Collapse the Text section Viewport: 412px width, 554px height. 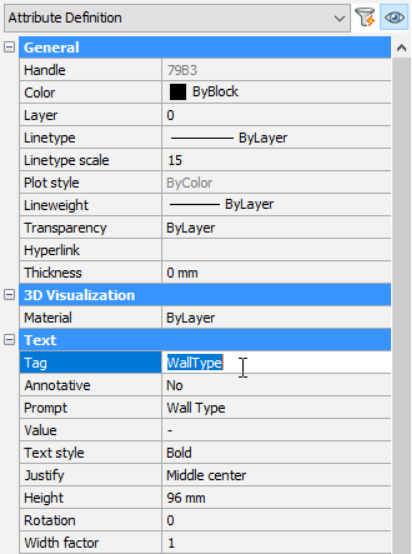tap(10, 340)
